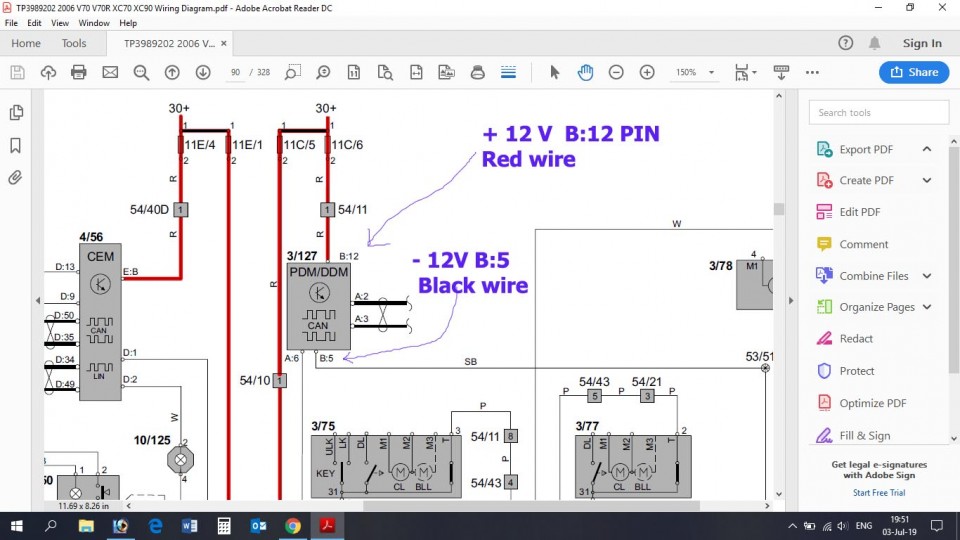Expand the Create PDF chevron
This screenshot has width=960, height=540.
[x=927, y=181]
